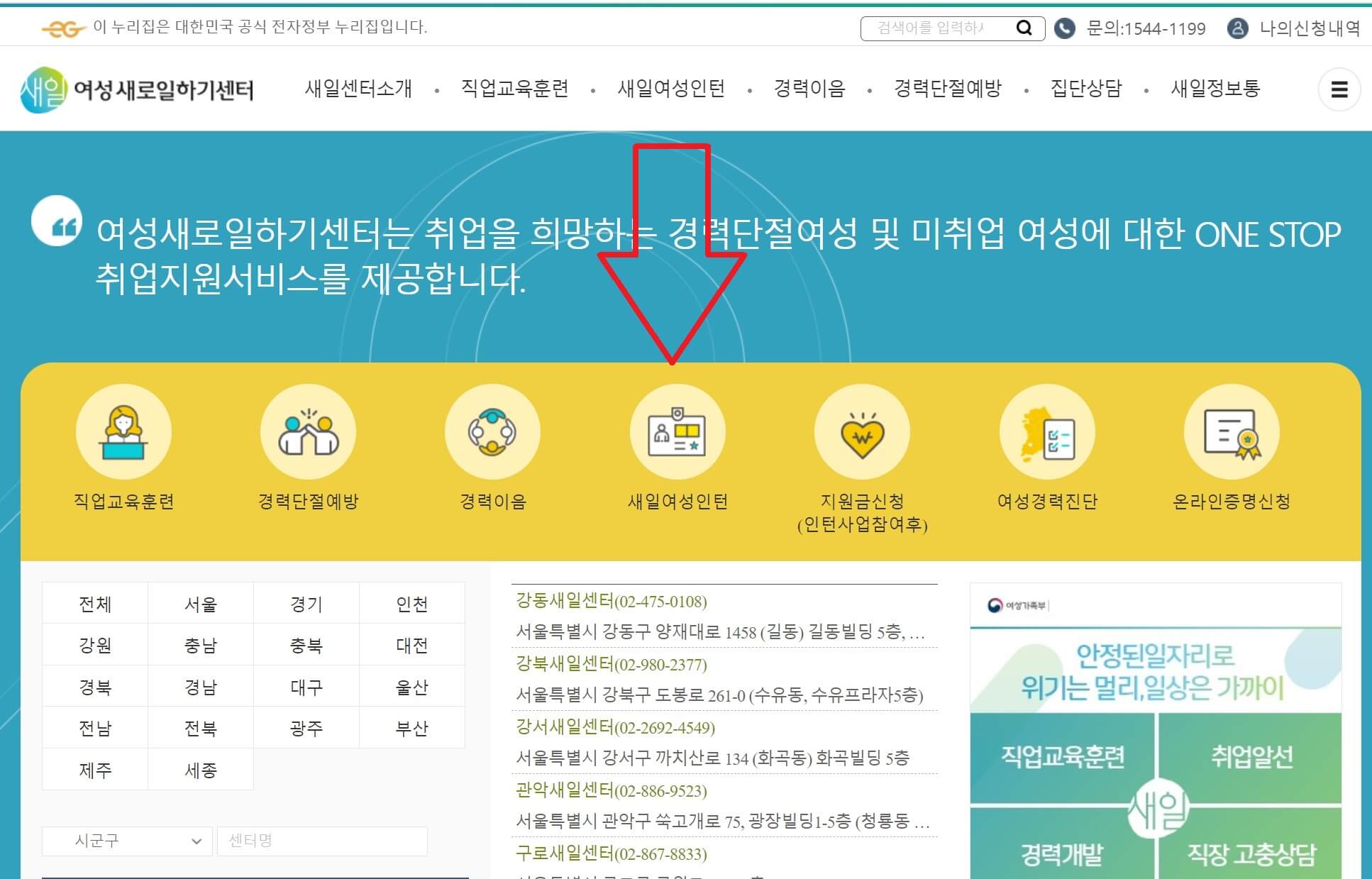This screenshot has width=1372, height=879.
Task: Open 새일여성인턴 via its ID-card icon
Action: click(677, 431)
